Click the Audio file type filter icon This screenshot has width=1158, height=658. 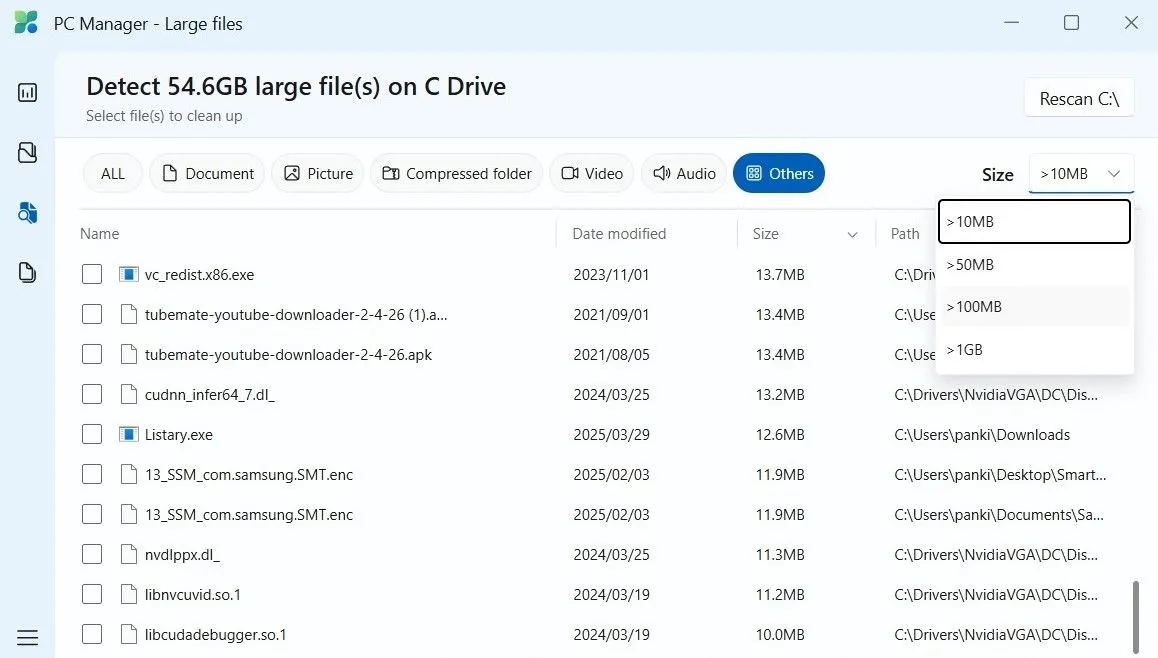(662, 173)
